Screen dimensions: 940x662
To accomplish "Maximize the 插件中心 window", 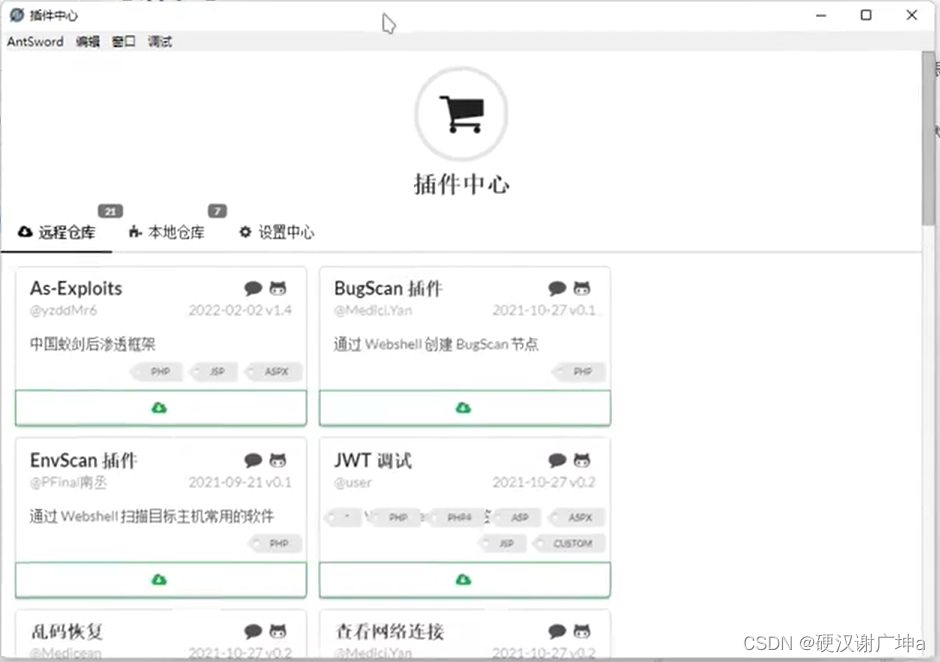I will 866,15.
